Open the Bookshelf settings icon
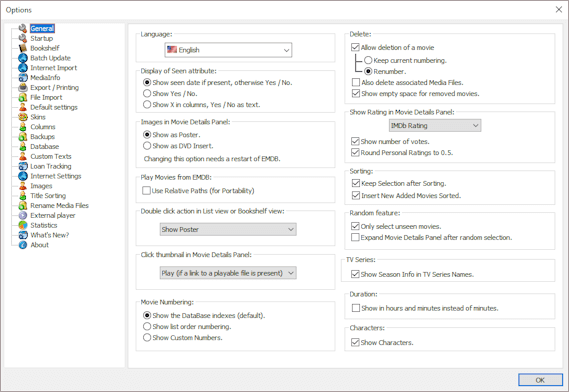 (23, 48)
